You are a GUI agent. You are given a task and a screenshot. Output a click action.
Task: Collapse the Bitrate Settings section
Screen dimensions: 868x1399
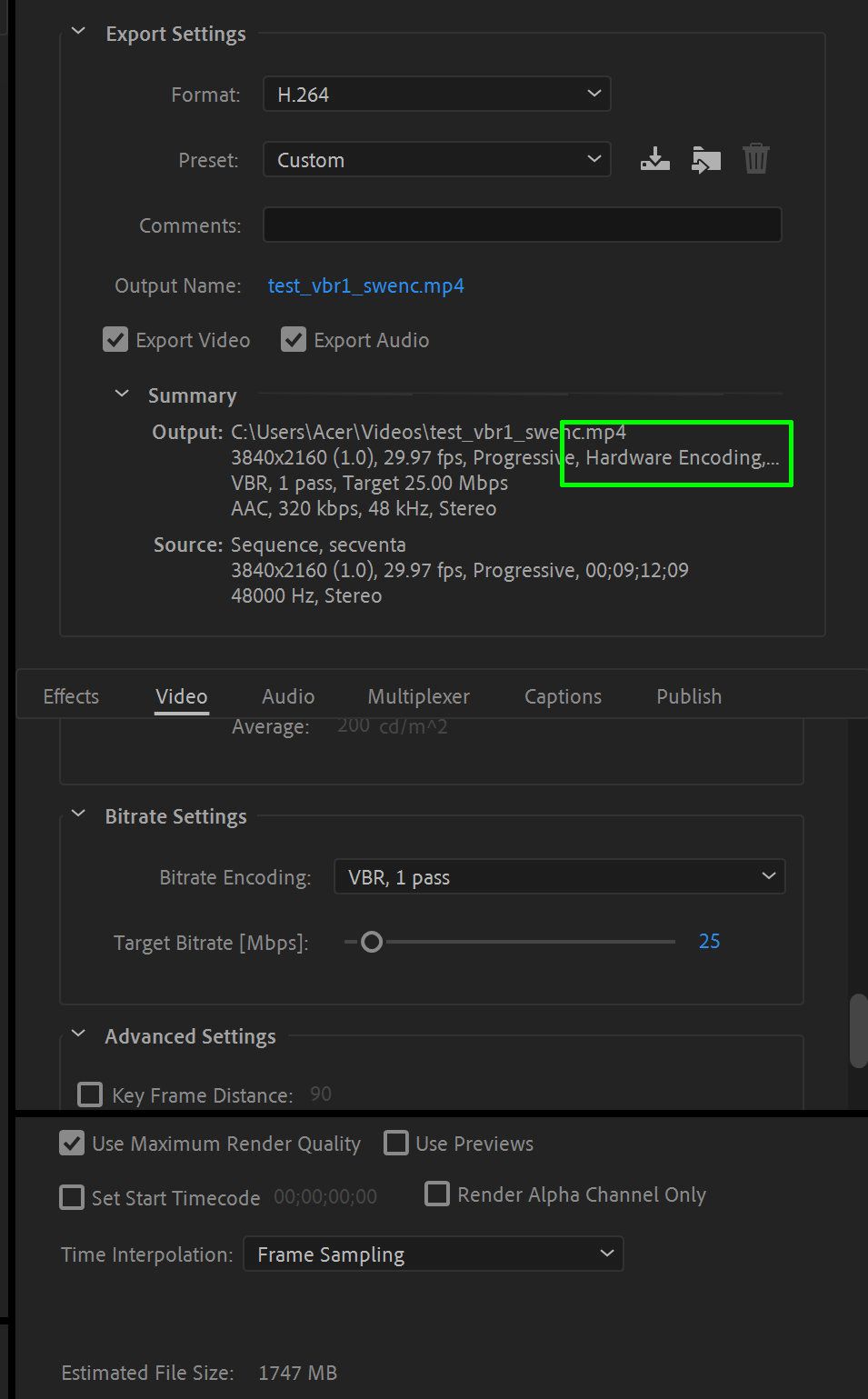pyautogui.click(x=79, y=814)
